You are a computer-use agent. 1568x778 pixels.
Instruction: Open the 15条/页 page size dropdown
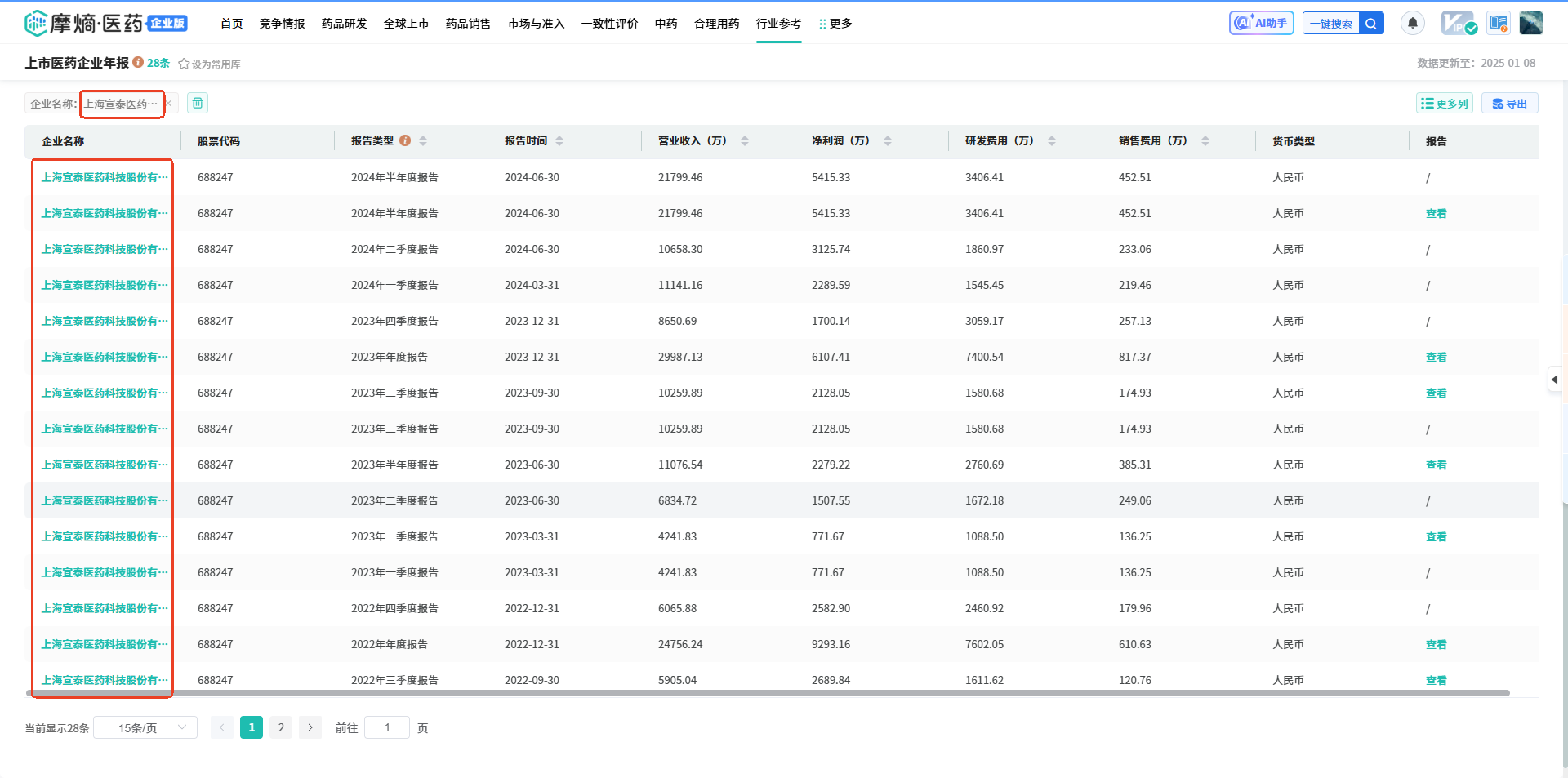click(x=145, y=727)
